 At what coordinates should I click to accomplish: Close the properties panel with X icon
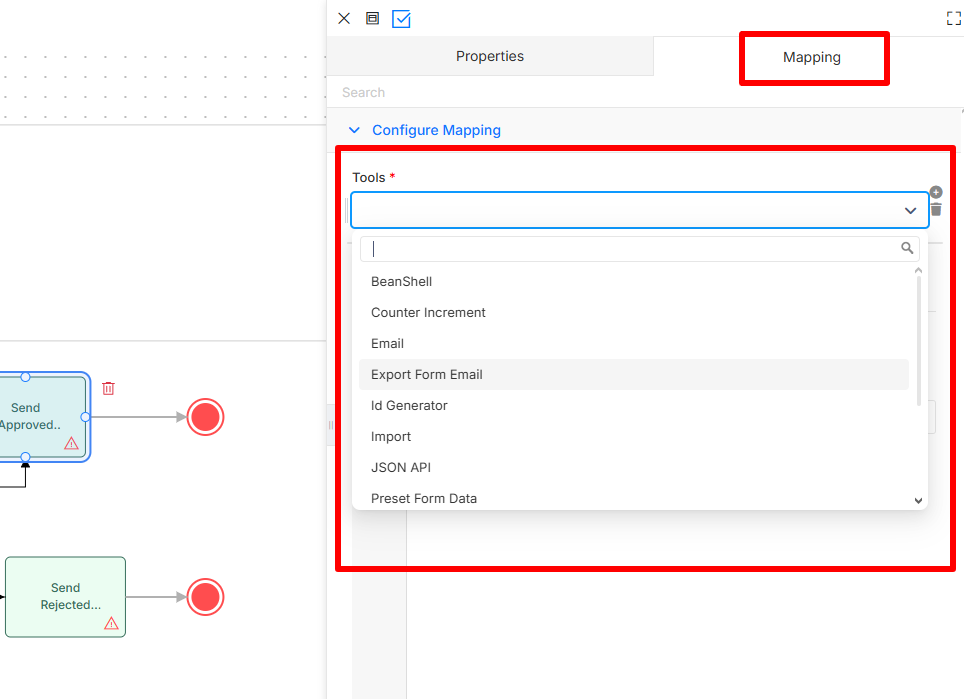344,18
